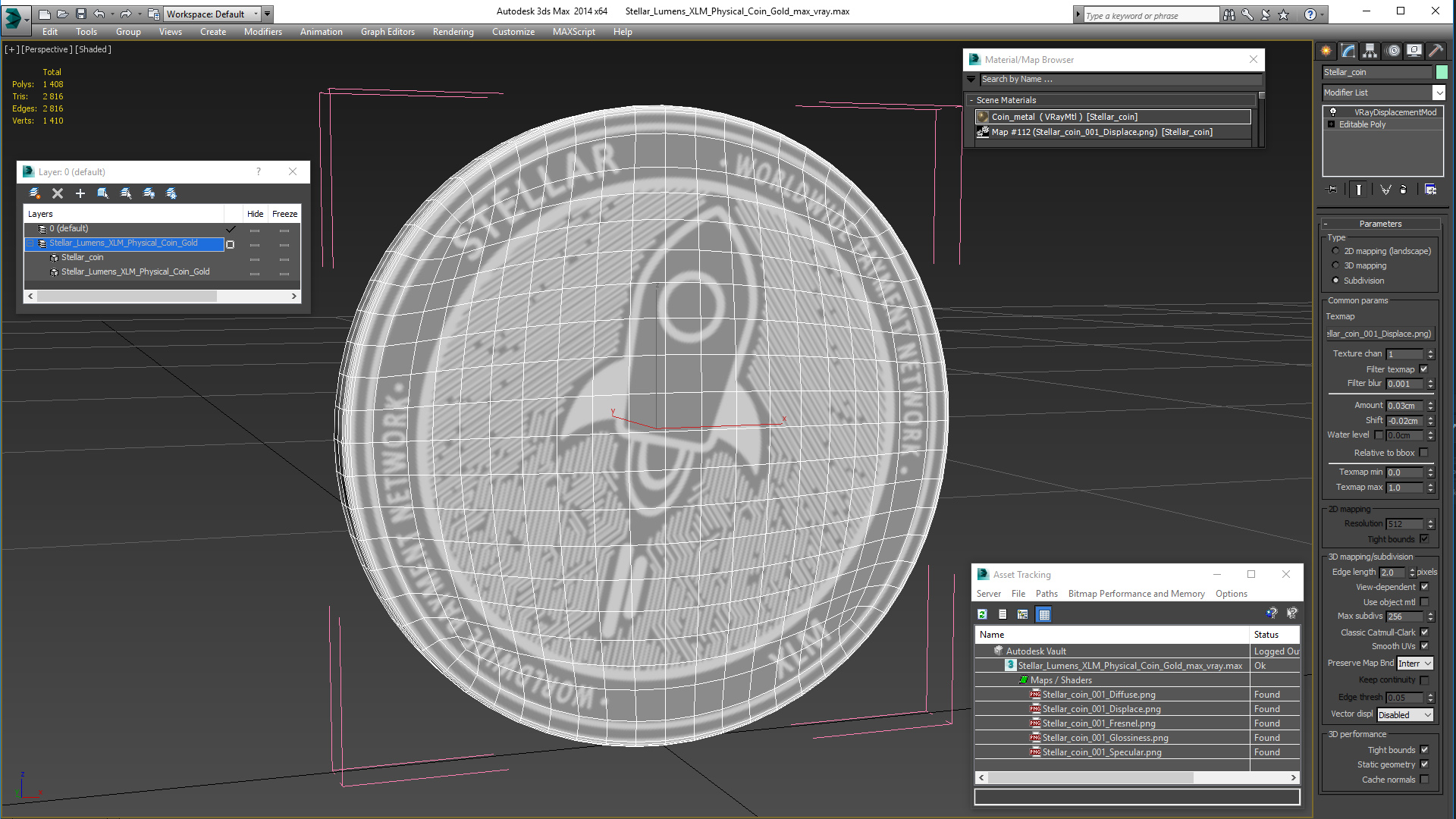Collapse Scene Materials group in Material Browser

(971, 100)
